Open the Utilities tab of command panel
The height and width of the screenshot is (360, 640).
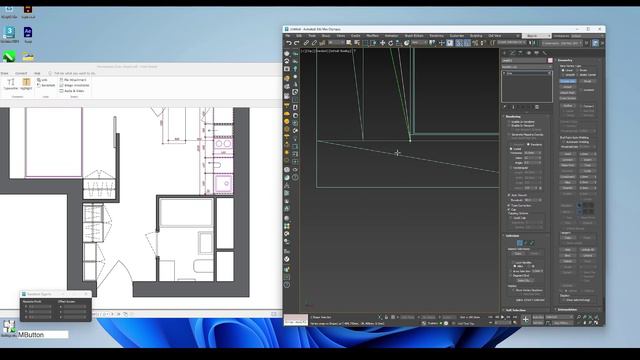coord(544,53)
